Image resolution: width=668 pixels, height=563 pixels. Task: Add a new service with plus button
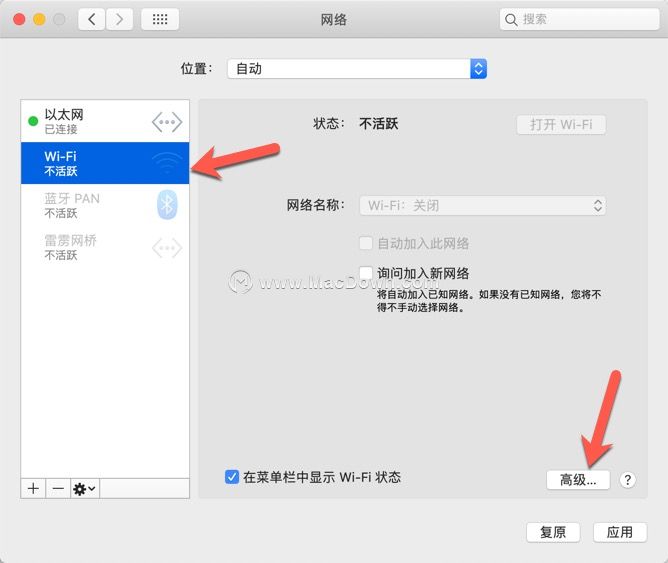click(x=33, y=488)
